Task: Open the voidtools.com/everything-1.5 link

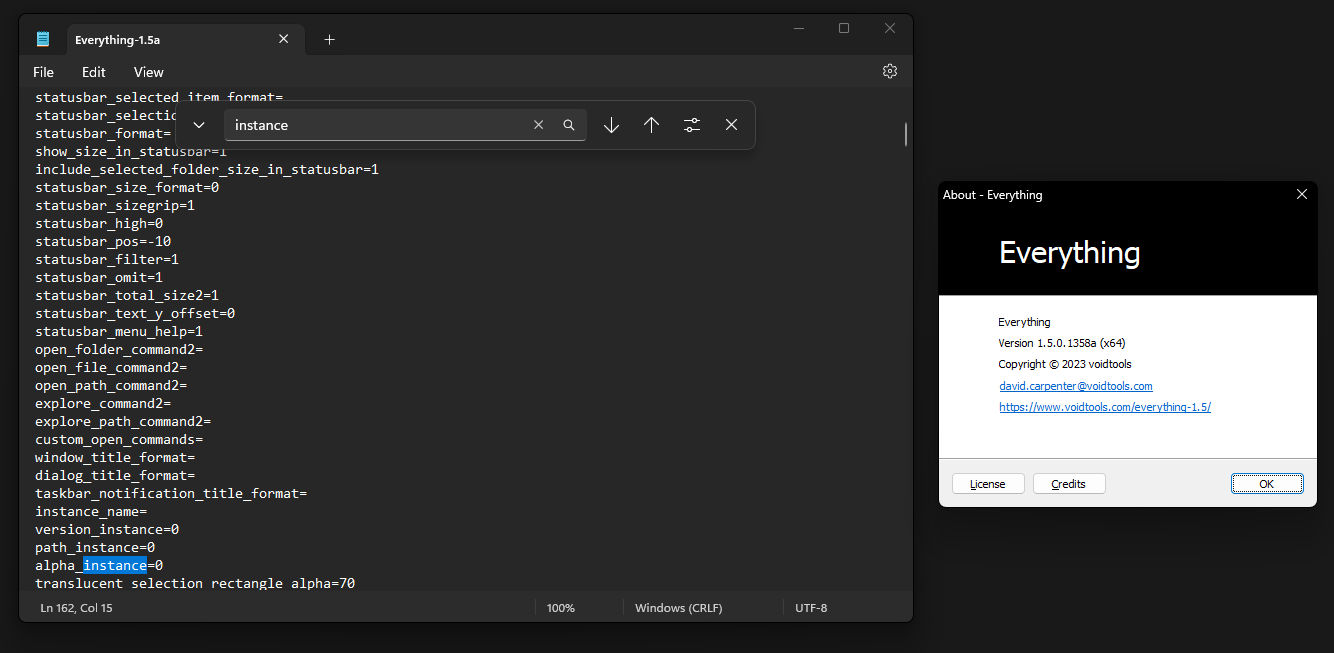Action: click(1105, 407)
